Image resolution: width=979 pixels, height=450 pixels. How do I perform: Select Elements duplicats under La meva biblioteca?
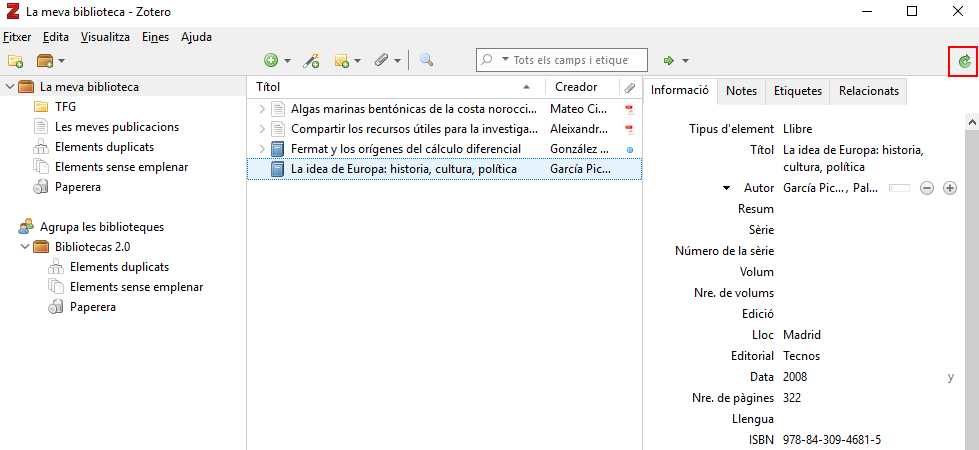tap(104, 147)
